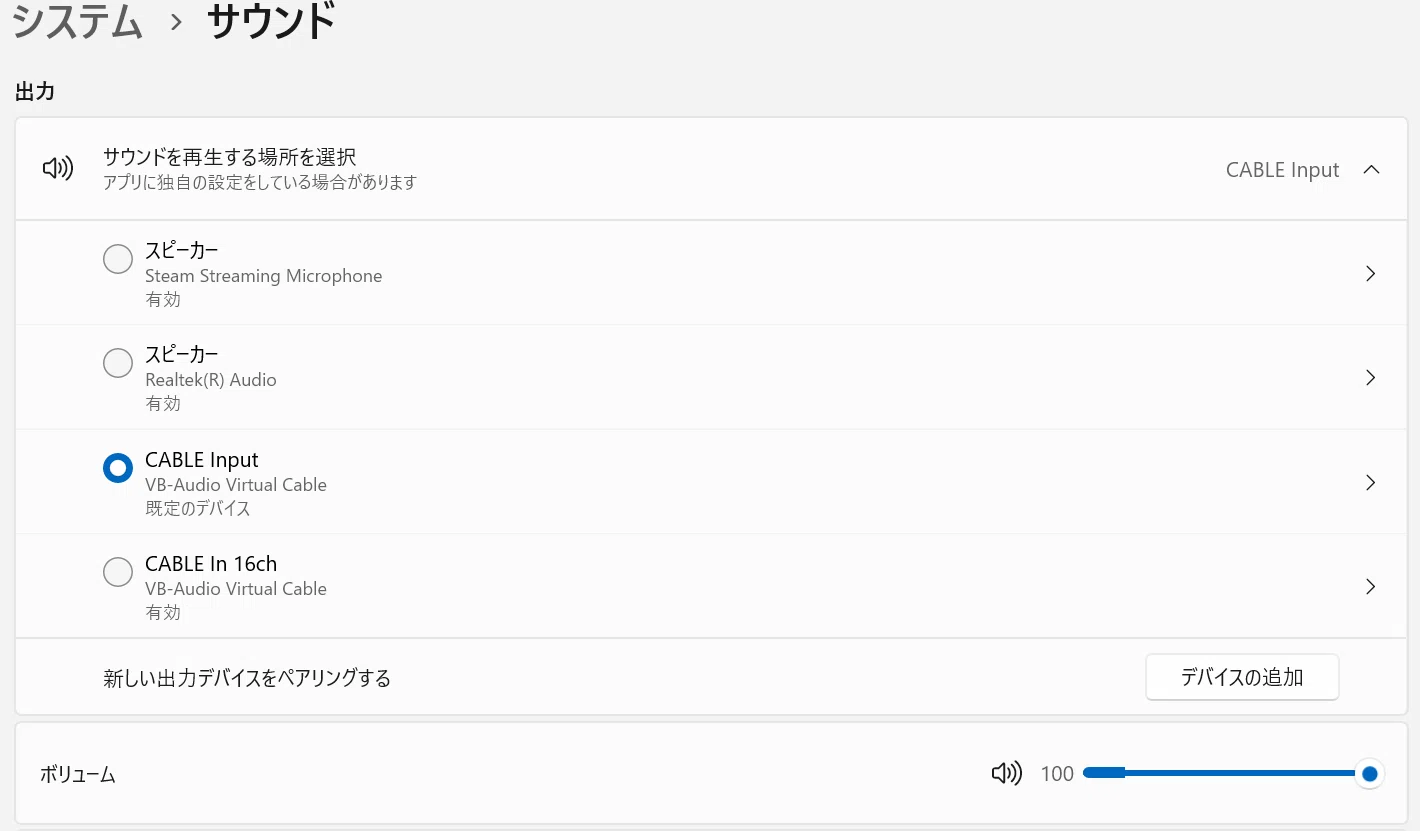Open Steam Streaming Microphone properties chevron

point(1371,273)
